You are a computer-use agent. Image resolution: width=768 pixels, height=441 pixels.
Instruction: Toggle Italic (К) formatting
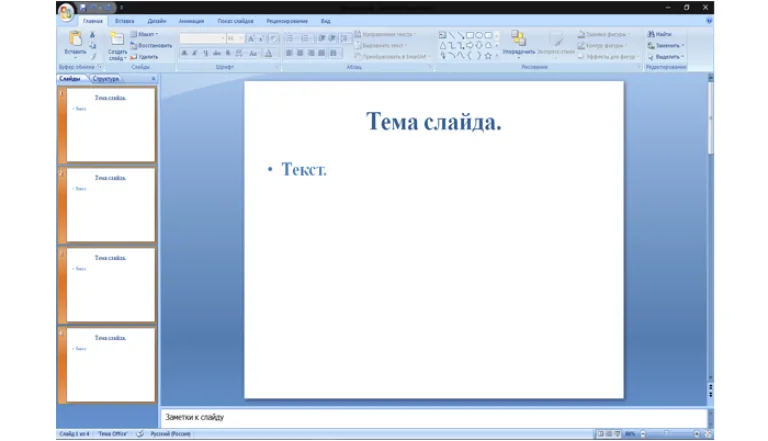pos(194,53)
